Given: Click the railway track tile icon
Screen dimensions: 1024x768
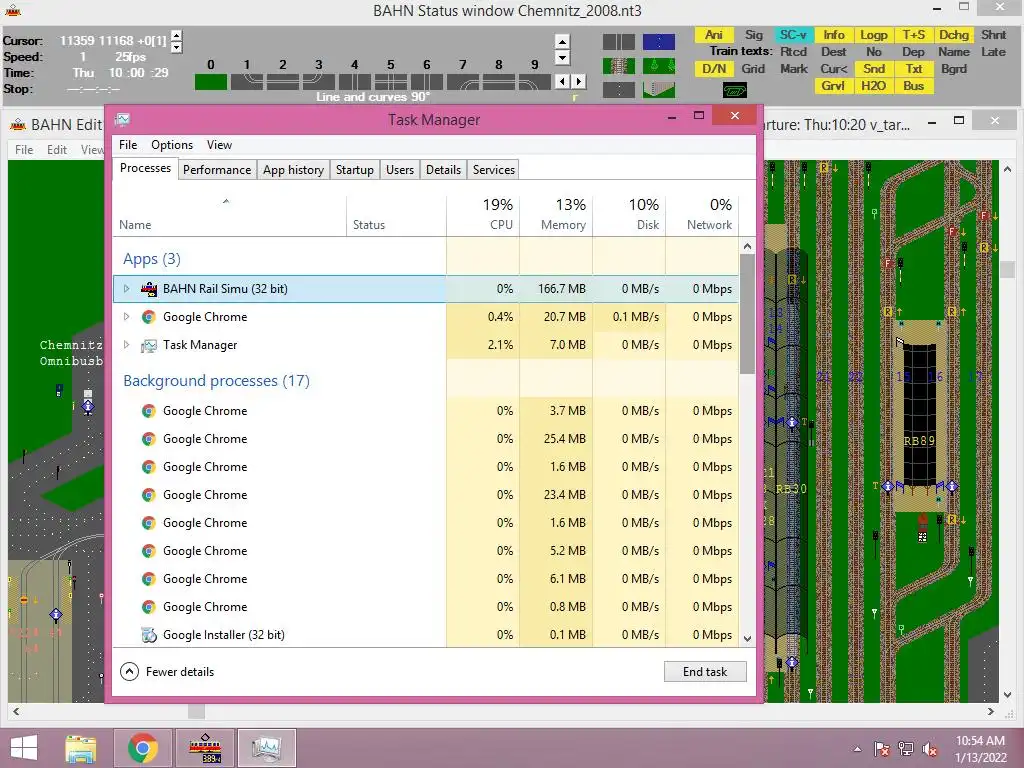Looking at the screenshot, I should pyautogui.click(x=618, y=66).
